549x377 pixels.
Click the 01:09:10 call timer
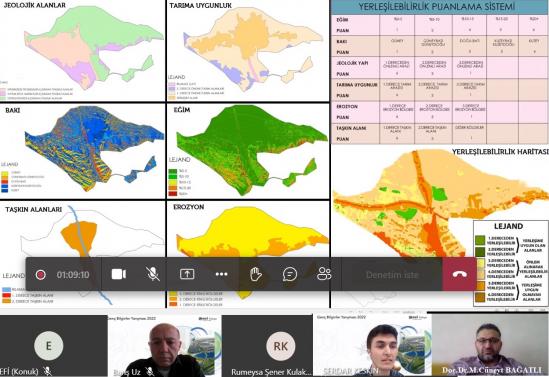(x=73, y=275)
